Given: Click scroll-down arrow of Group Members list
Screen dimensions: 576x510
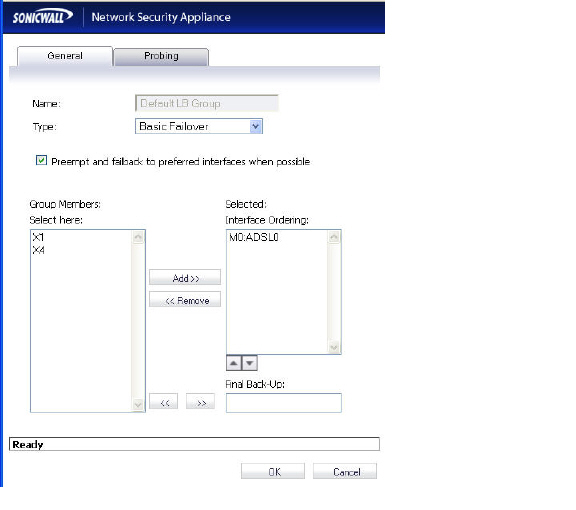Looking at the screenshot, I should point(138,405).
